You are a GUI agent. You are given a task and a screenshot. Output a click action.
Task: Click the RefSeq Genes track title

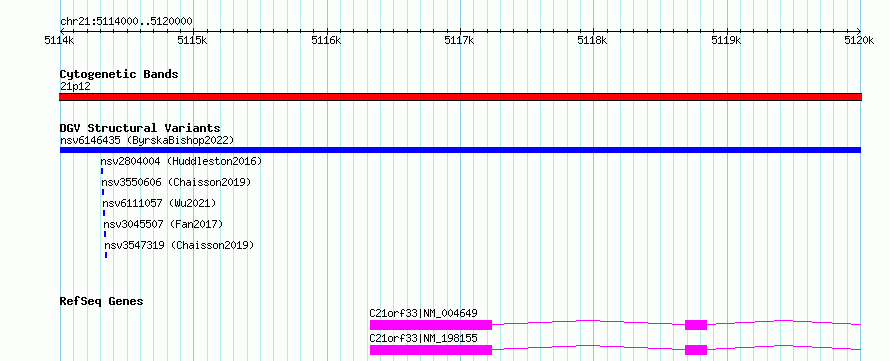pos(101,301)
